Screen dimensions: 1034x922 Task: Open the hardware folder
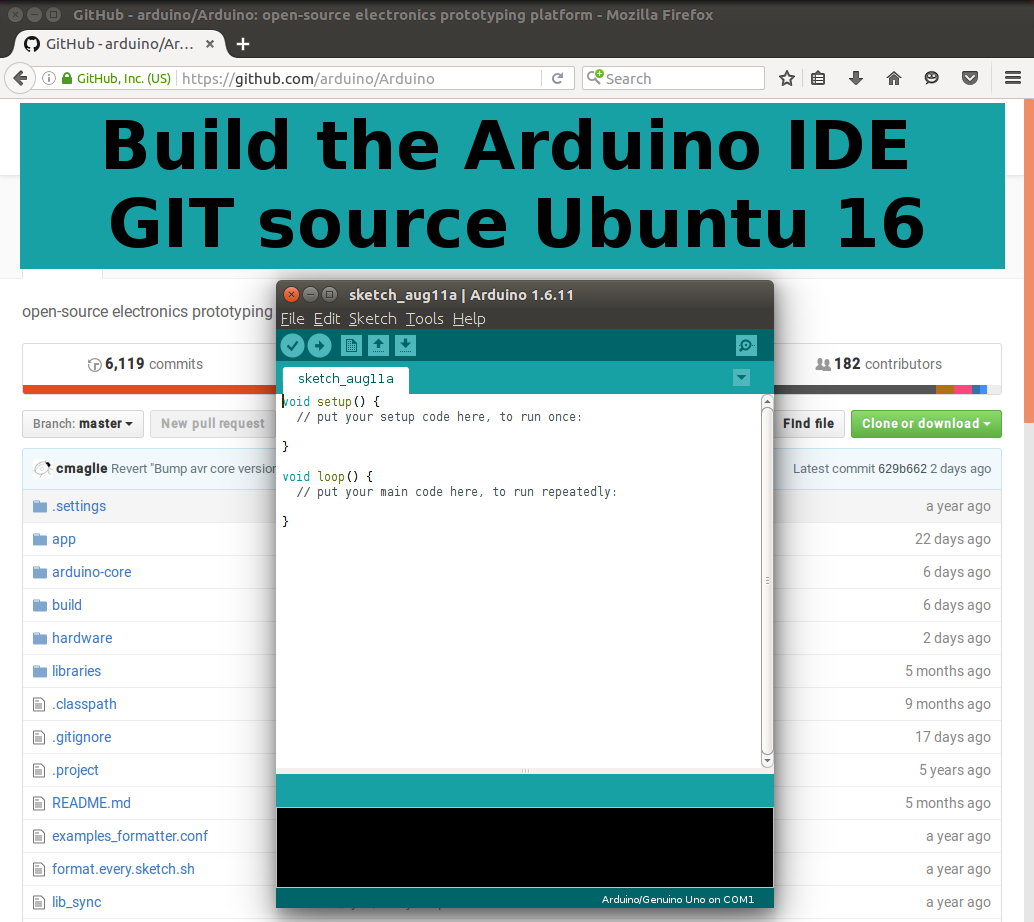82,638
